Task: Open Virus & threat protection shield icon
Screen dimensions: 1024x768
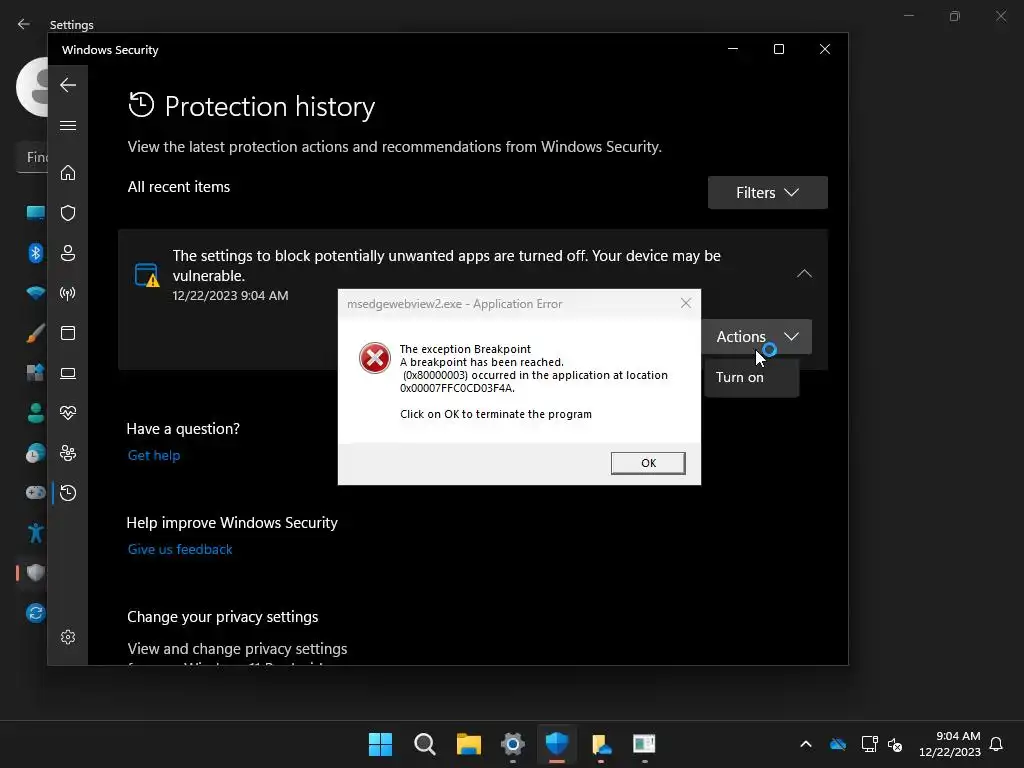Action: click(68, 213)
